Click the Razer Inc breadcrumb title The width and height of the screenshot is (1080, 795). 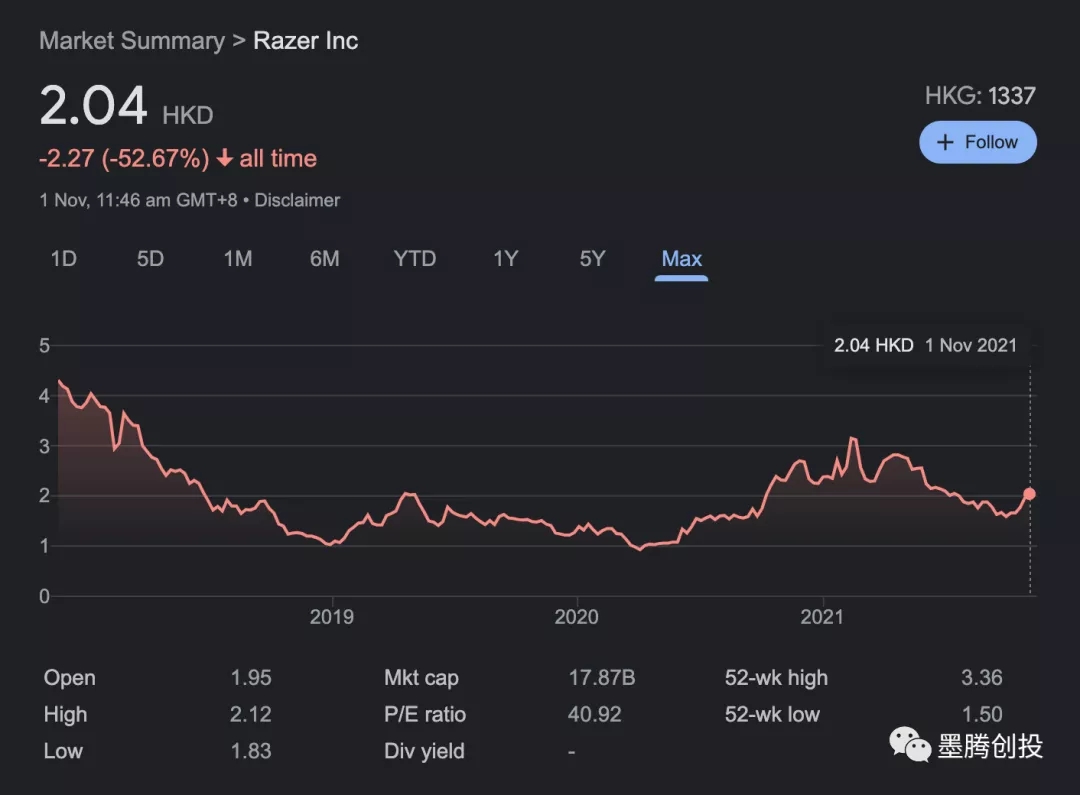[x=305, y=41]
